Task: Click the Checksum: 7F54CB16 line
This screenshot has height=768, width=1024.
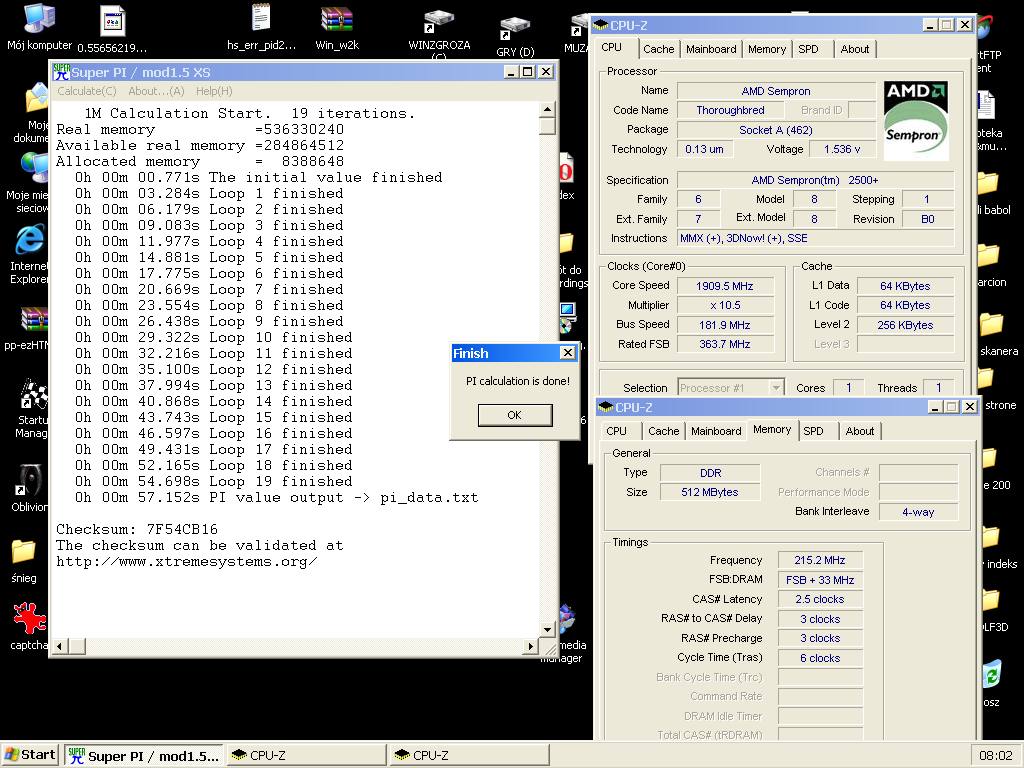Action: coord(137,530)
